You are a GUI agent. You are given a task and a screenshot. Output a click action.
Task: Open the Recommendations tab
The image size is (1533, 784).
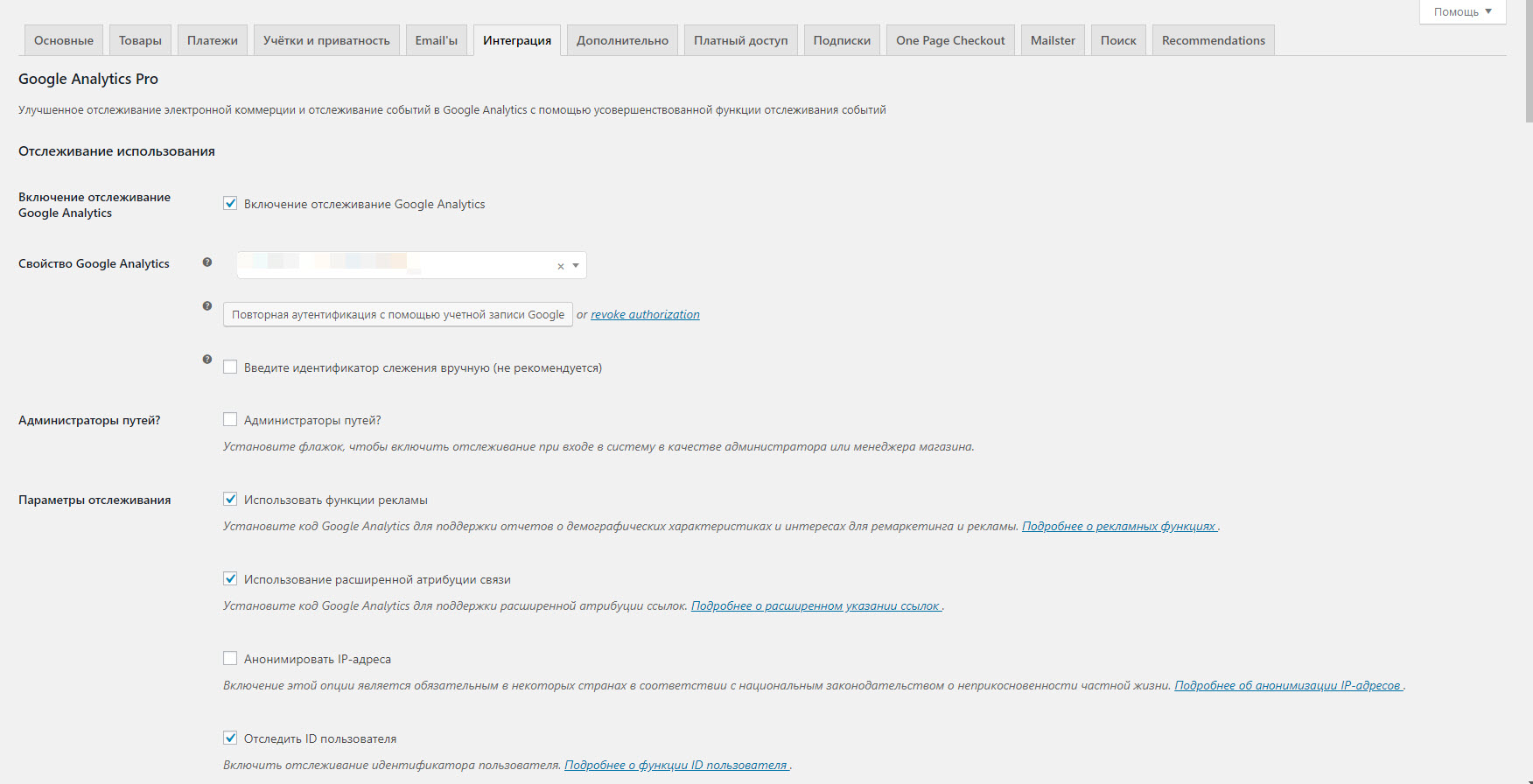tap(1213, 41)
